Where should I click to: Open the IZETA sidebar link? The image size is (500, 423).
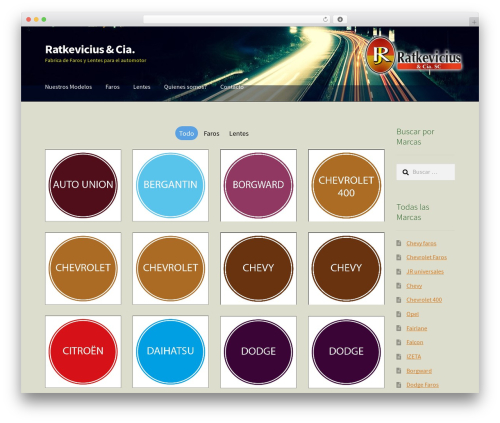[x=414, y=357]
